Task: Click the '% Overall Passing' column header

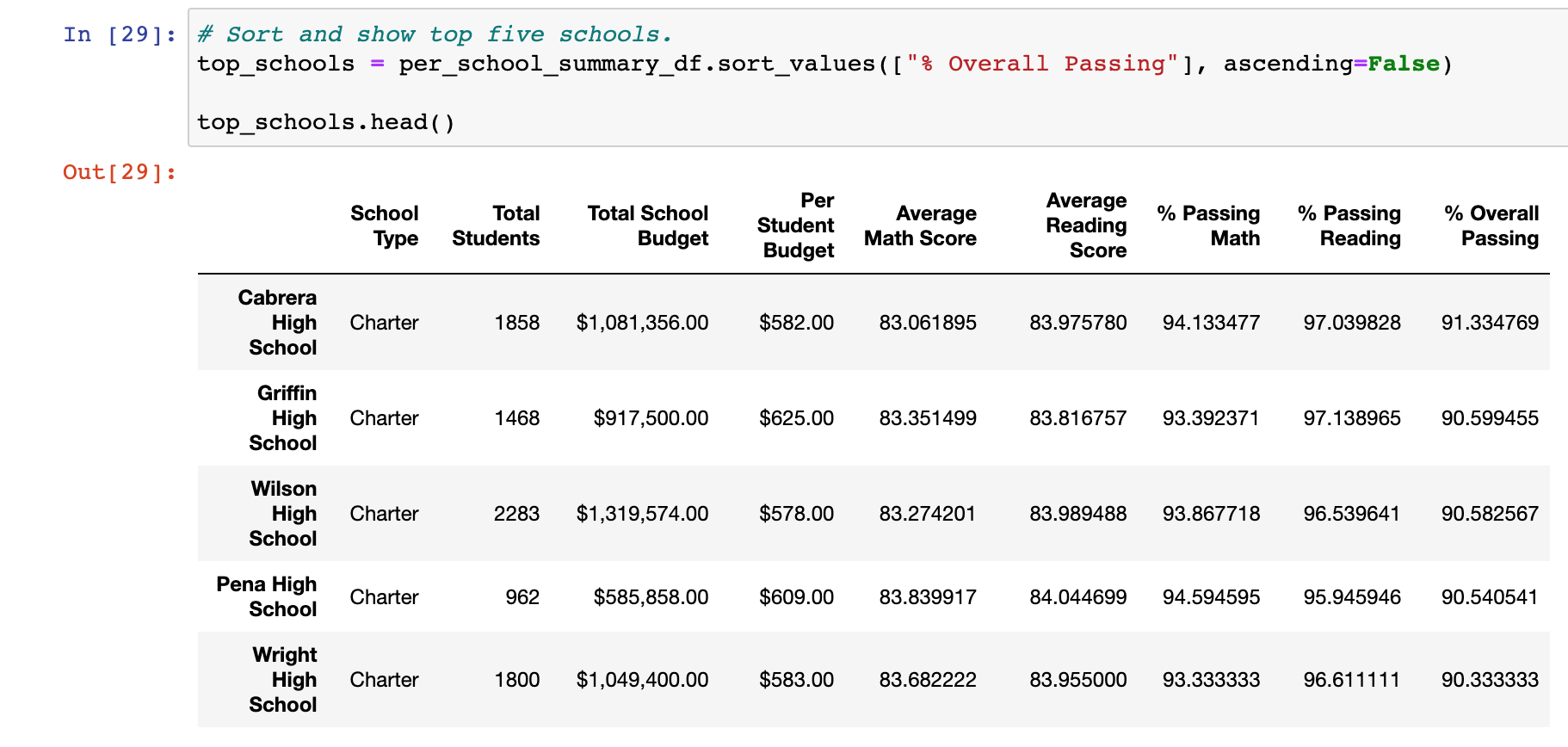Action: 1491,225
